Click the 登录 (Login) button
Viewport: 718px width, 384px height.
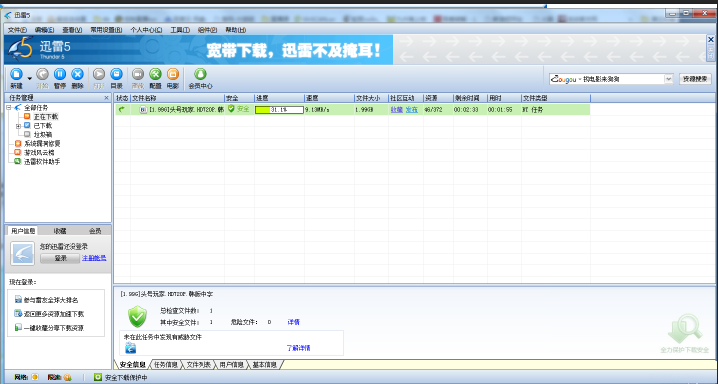[60, 258]
